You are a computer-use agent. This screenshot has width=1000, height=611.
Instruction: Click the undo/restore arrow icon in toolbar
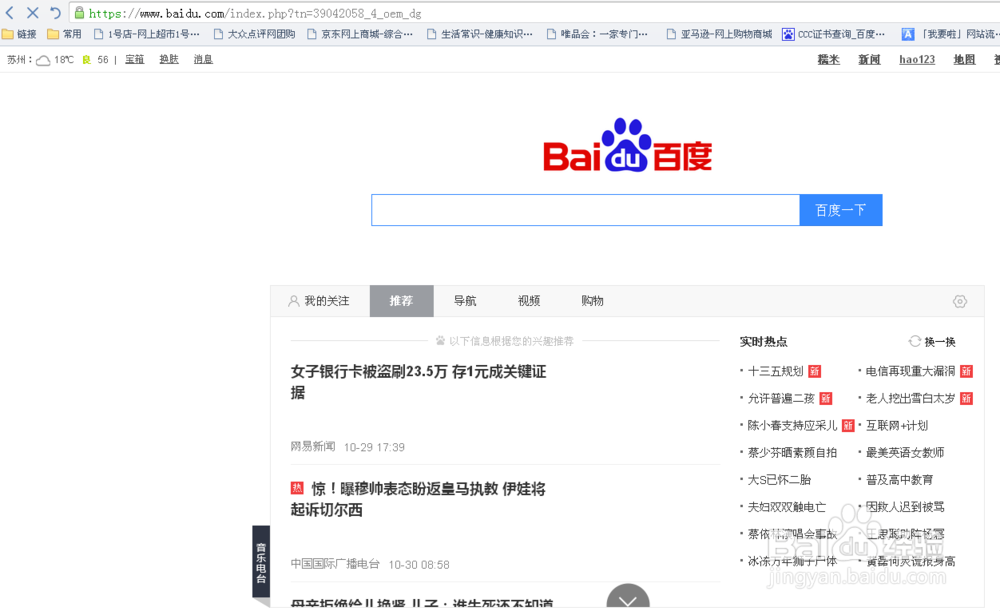55,12
